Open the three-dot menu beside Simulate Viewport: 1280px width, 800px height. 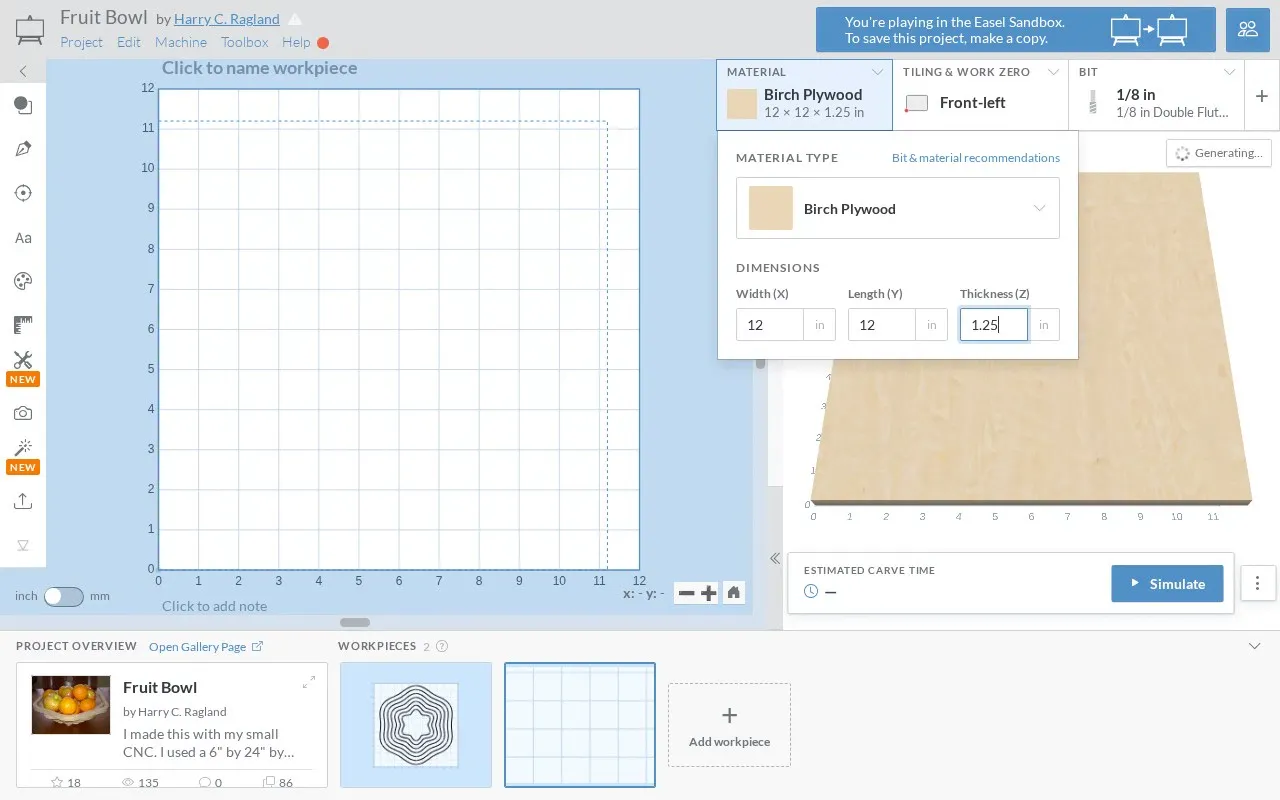click(1258, 583)
